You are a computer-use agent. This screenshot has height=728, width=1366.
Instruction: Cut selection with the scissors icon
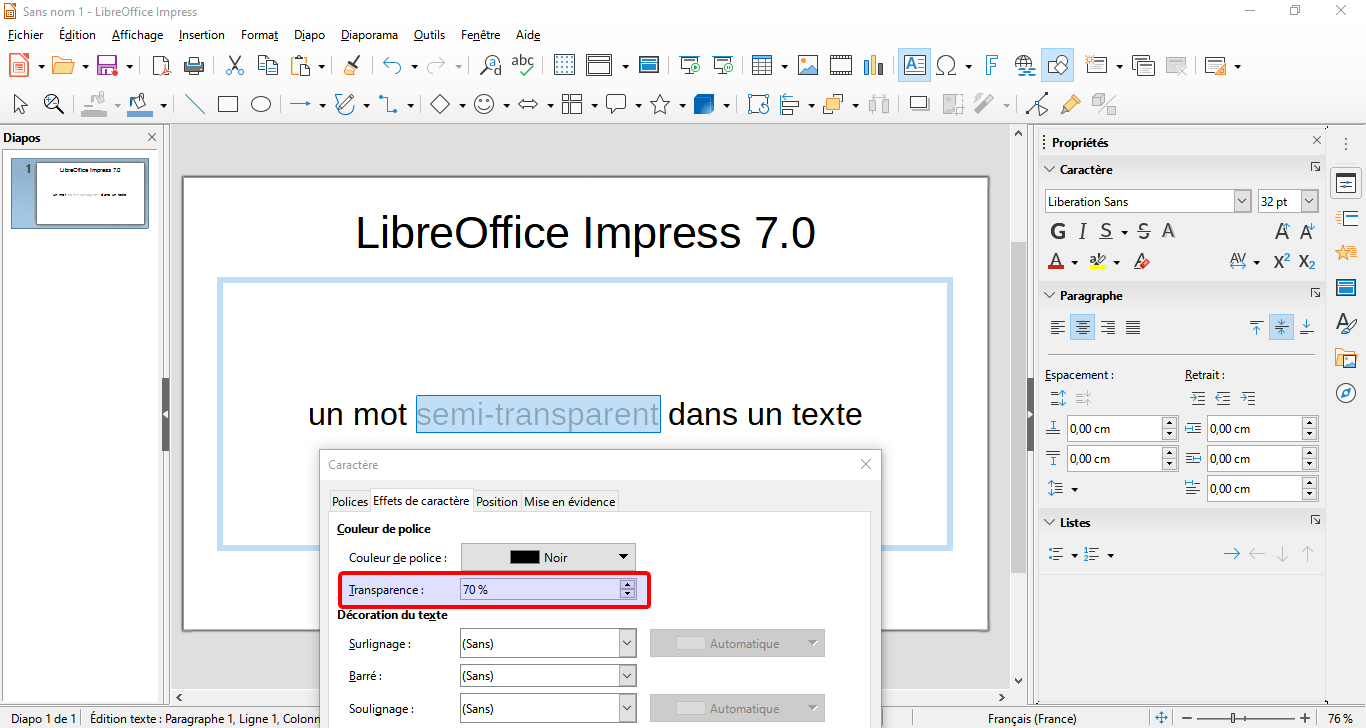(235, 66)
